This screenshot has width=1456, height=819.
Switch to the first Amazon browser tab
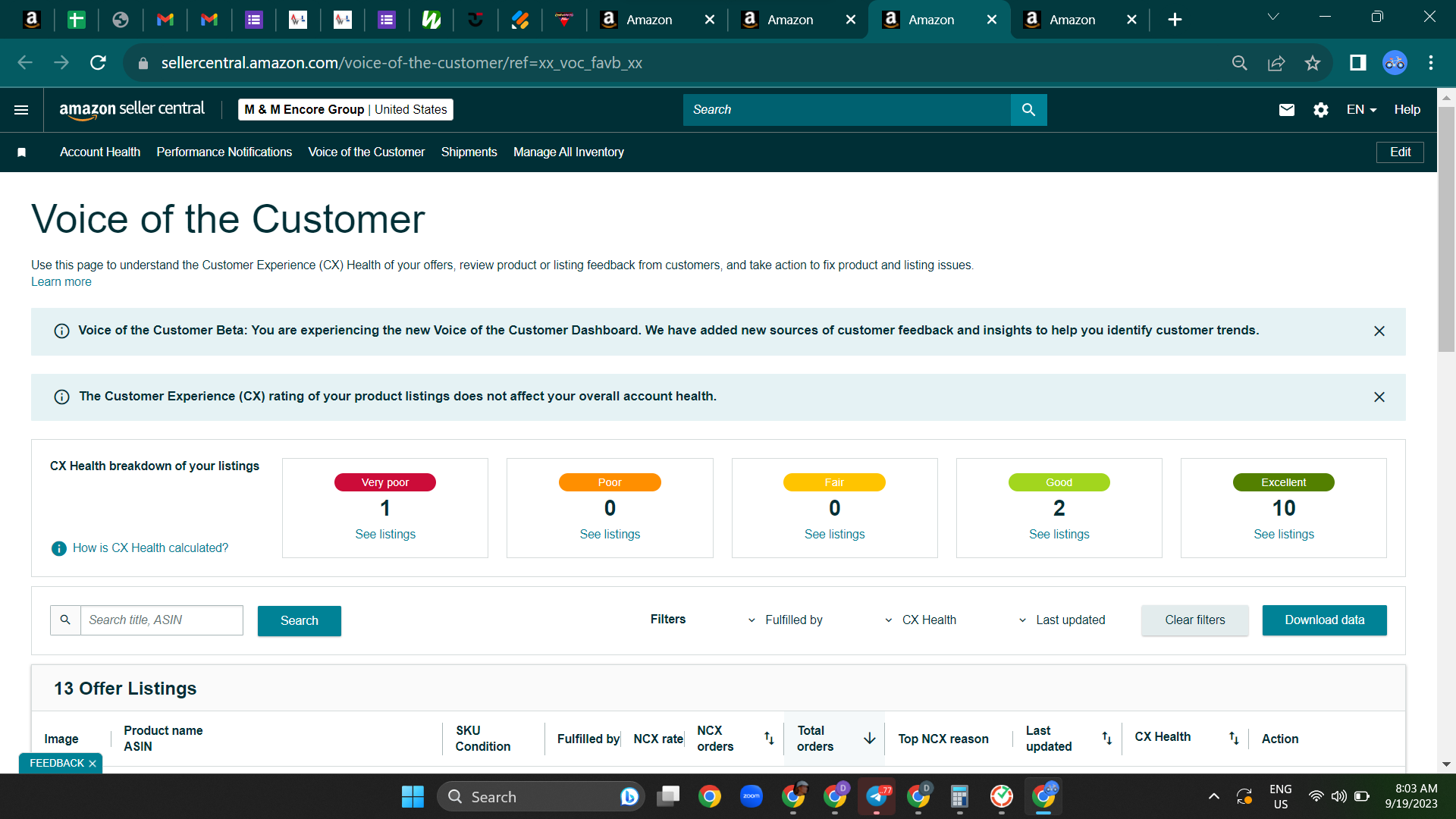(x=656, y=20)
